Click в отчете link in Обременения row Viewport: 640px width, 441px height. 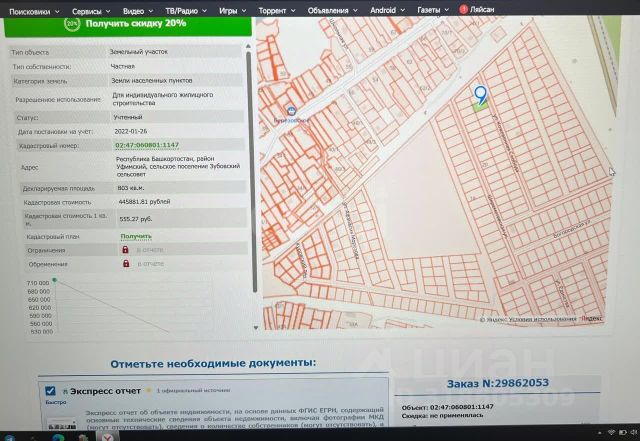(151, 264)
